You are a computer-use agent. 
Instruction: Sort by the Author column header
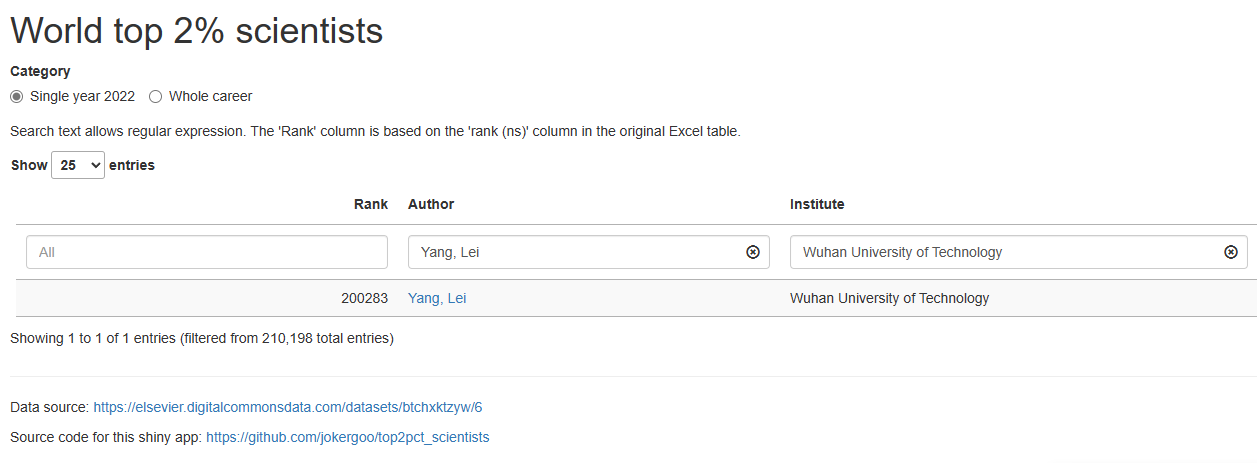[431, 204]
